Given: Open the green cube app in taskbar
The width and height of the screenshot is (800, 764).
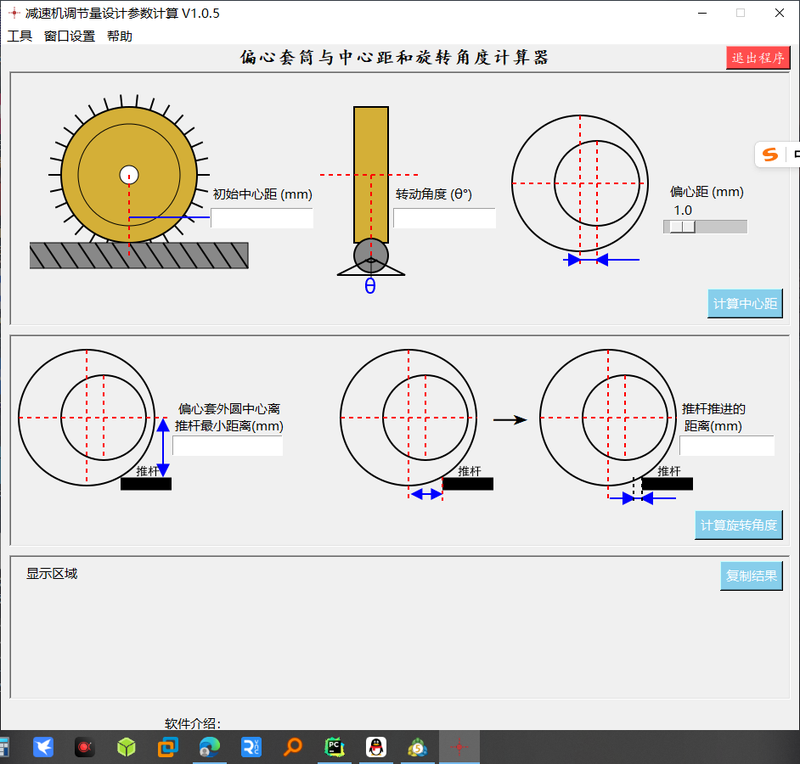Looking at the screenshot, I should pos(126,747).
